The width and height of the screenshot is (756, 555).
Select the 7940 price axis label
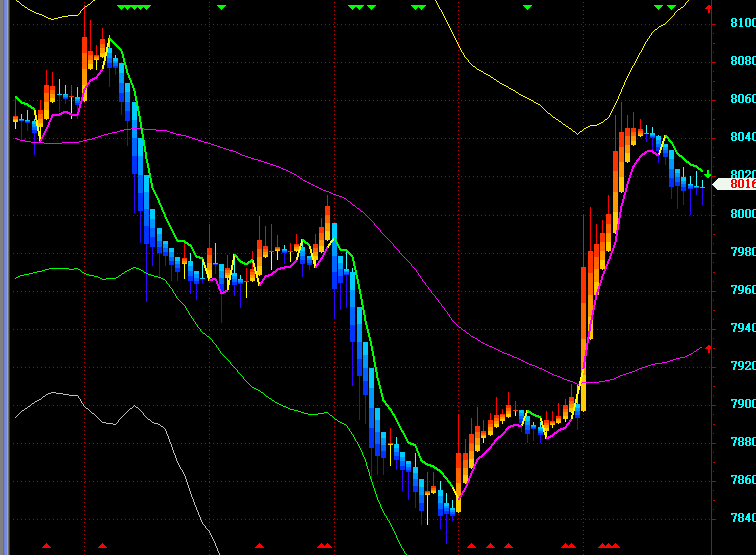pos(743,328)
